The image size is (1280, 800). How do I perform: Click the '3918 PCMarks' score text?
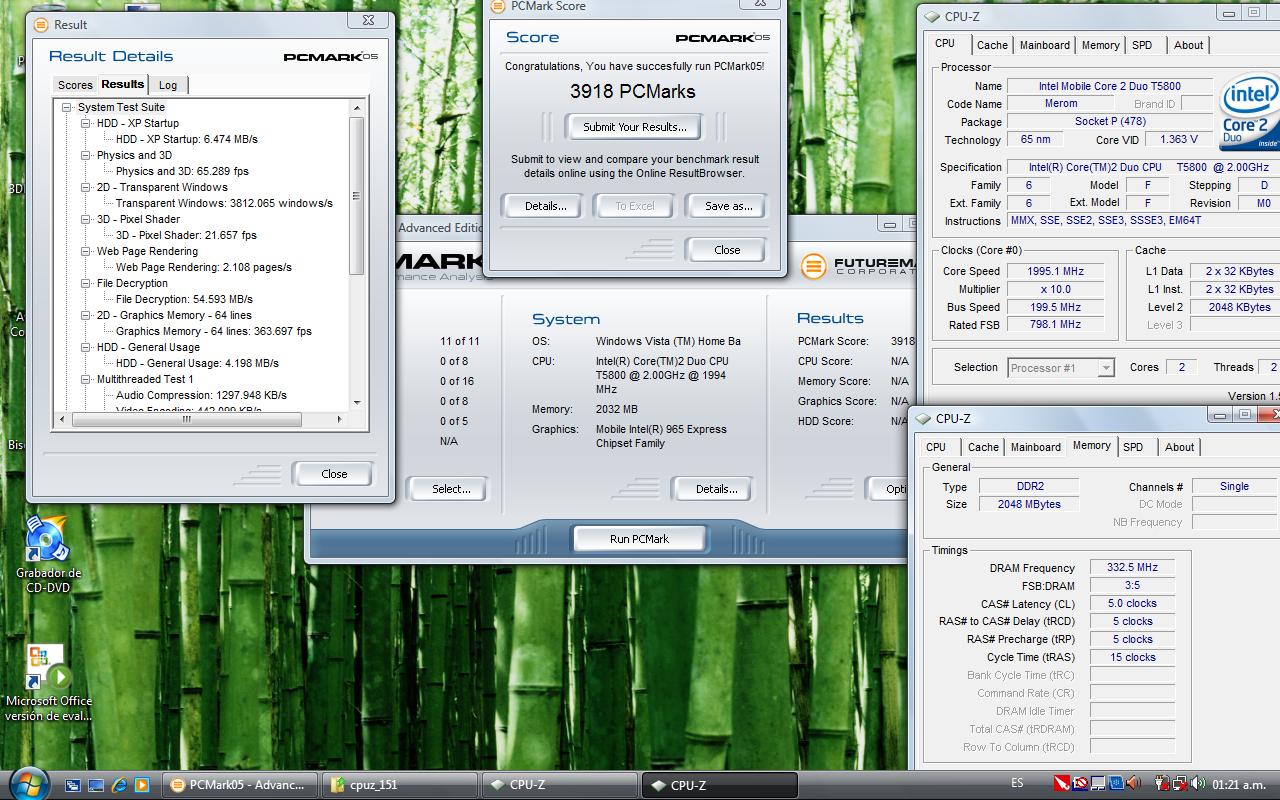tap(632, 91)
